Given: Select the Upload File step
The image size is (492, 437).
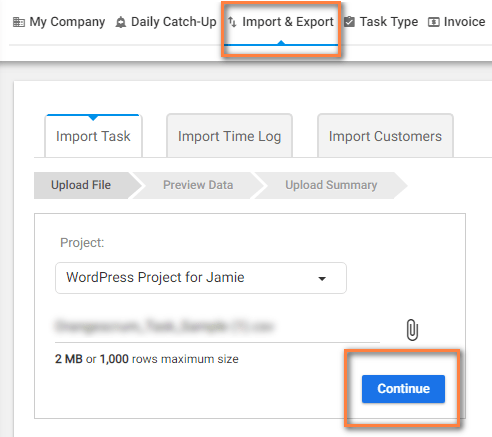Looking at the screenshot, I should pos(82,185).
